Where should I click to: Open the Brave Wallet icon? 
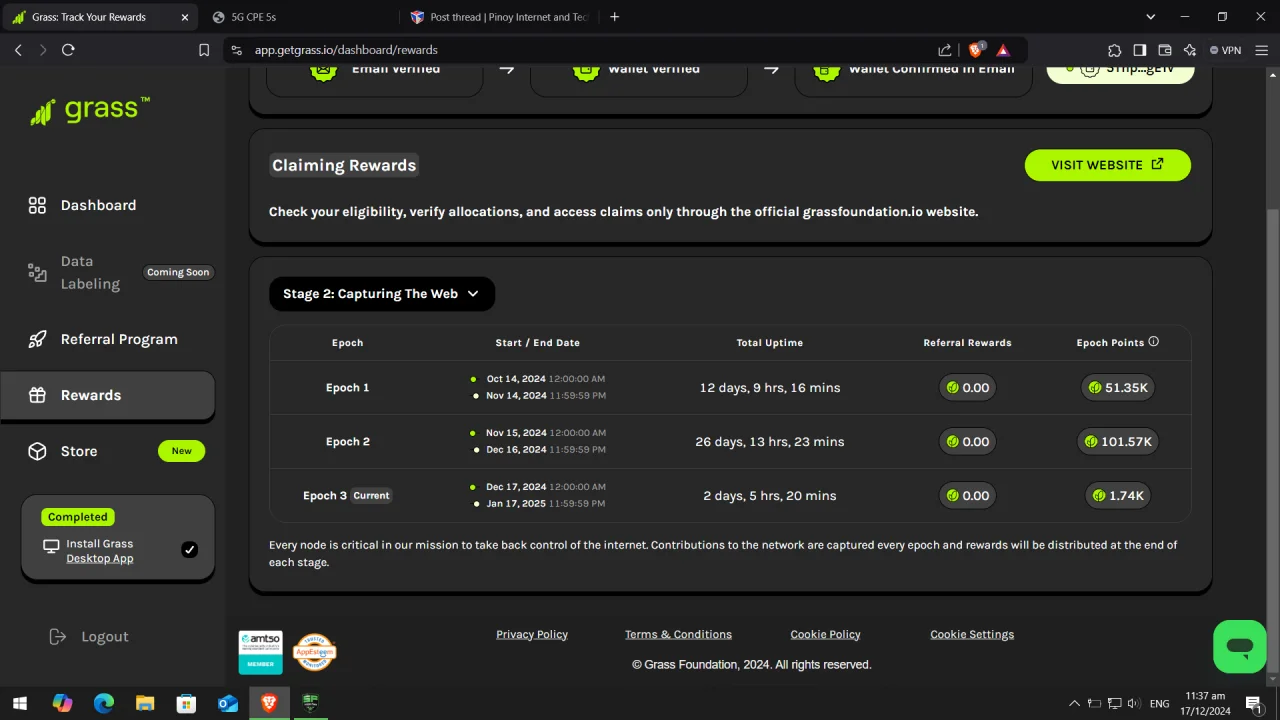coord(1165,50)
